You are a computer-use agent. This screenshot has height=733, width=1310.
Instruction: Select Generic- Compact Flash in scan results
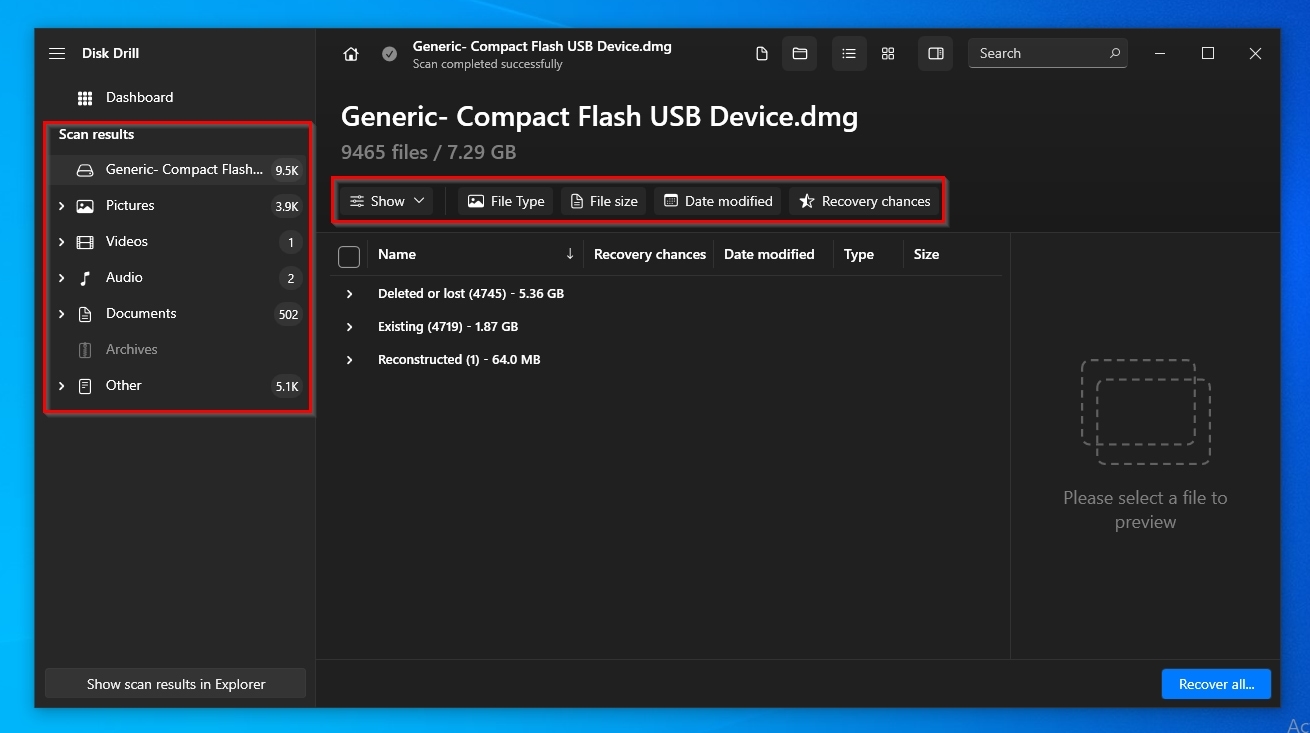(x=178, y=170)
